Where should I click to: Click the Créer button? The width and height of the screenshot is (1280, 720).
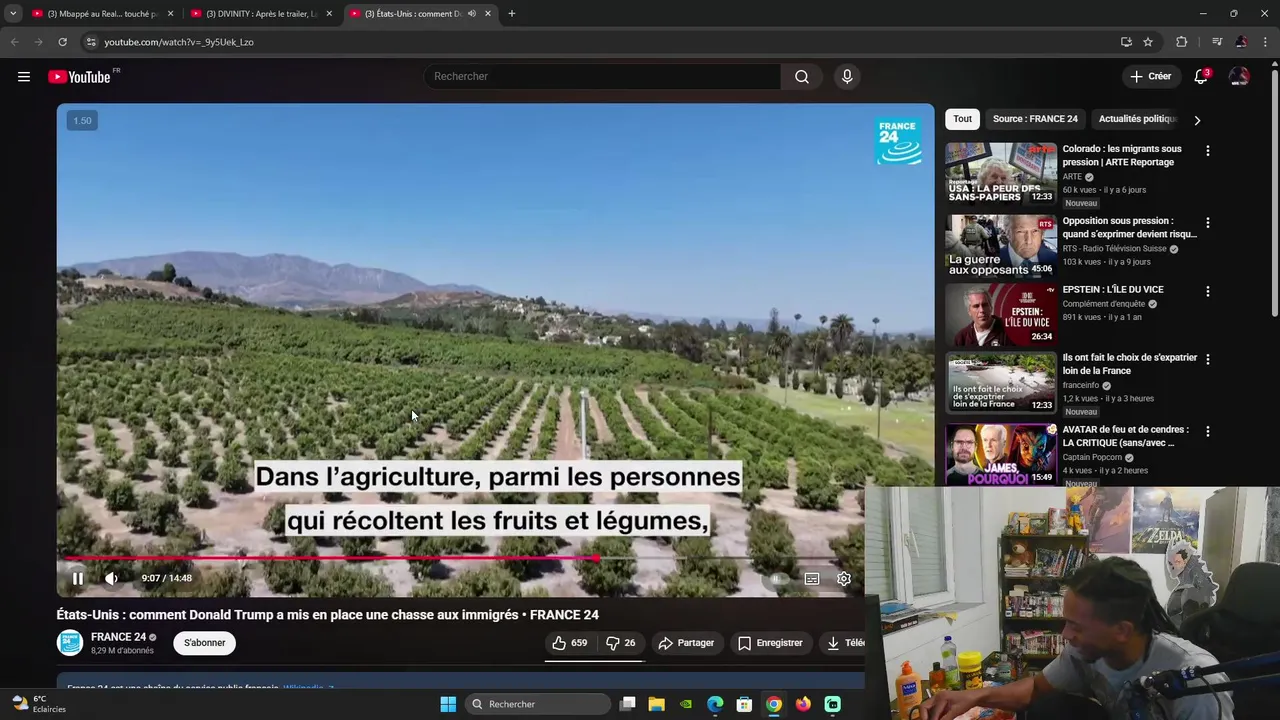1151,76
